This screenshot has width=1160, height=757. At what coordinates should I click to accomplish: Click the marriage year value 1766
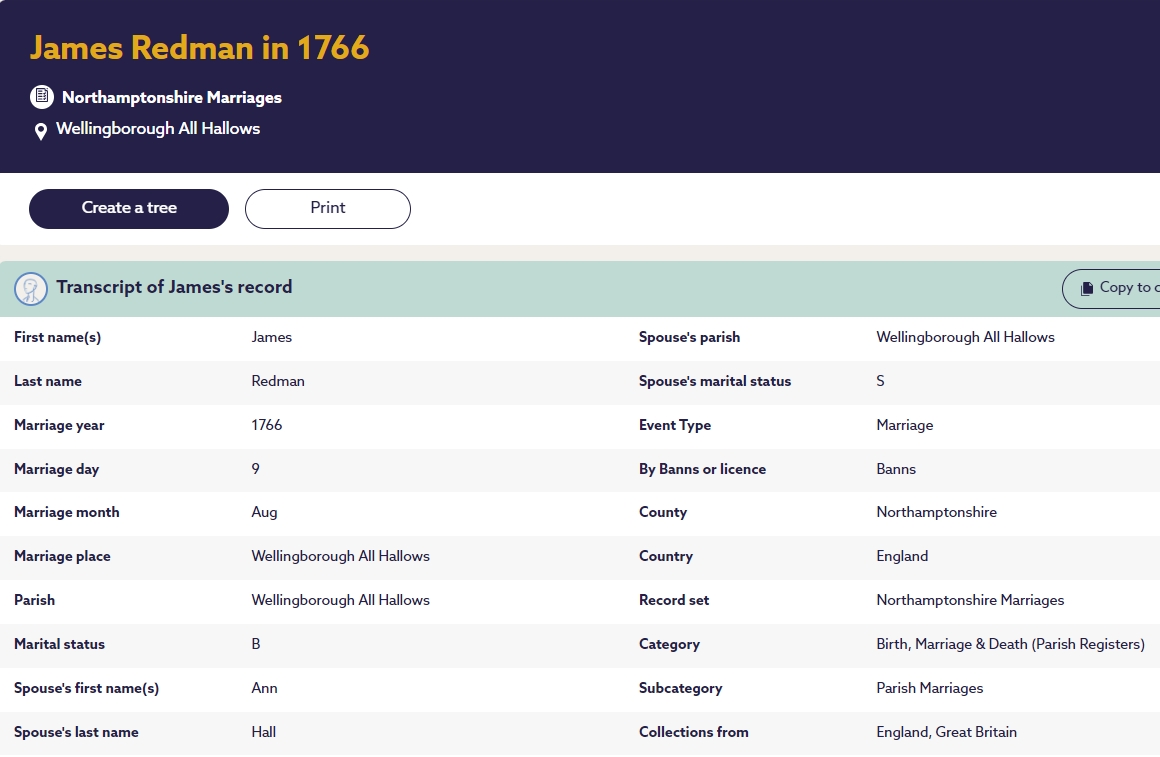267,425
